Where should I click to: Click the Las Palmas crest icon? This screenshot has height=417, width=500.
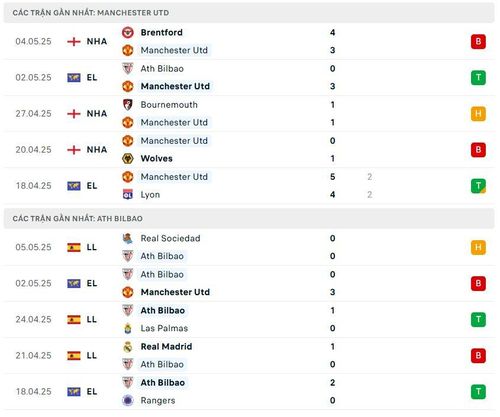[128, 328]
